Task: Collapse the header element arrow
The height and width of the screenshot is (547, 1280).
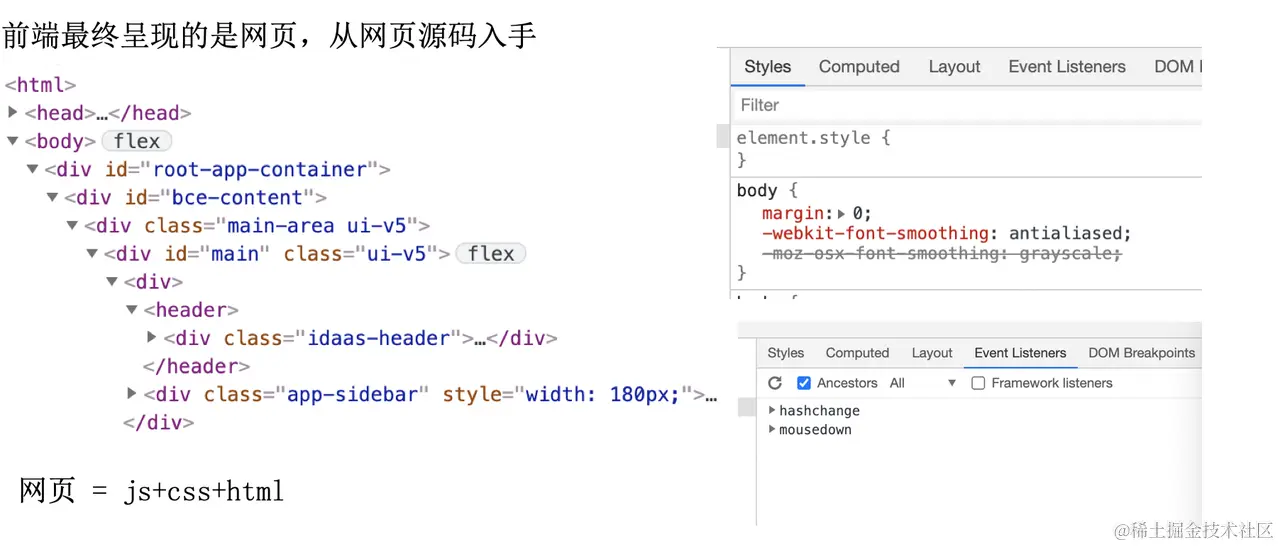Action: point(131,310)
